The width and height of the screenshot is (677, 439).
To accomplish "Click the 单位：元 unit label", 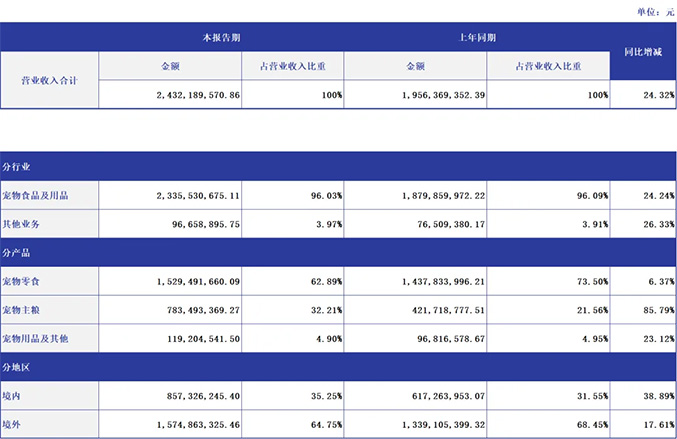I will [653, 10].
